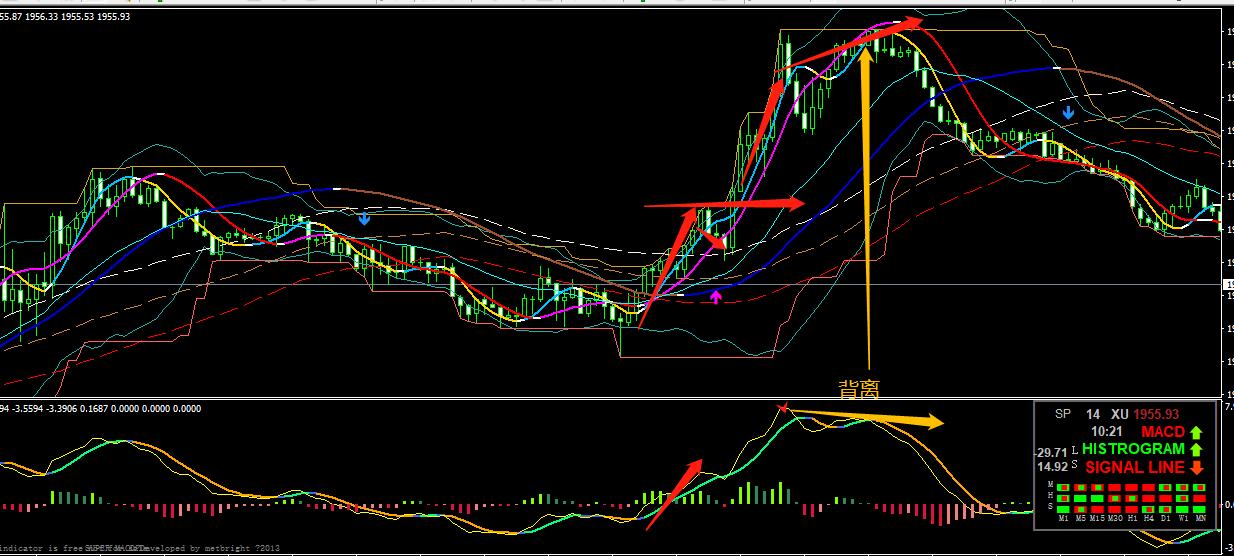Click the red 1955.93 price in info panel

[1157, 414]
